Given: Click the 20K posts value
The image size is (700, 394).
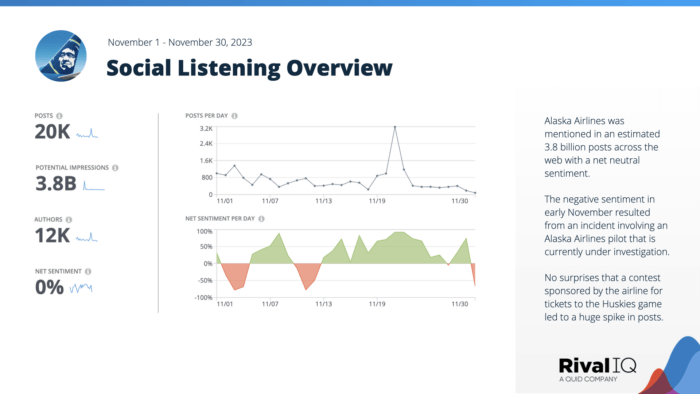Looking at the screenshot, I should (52, 132).
